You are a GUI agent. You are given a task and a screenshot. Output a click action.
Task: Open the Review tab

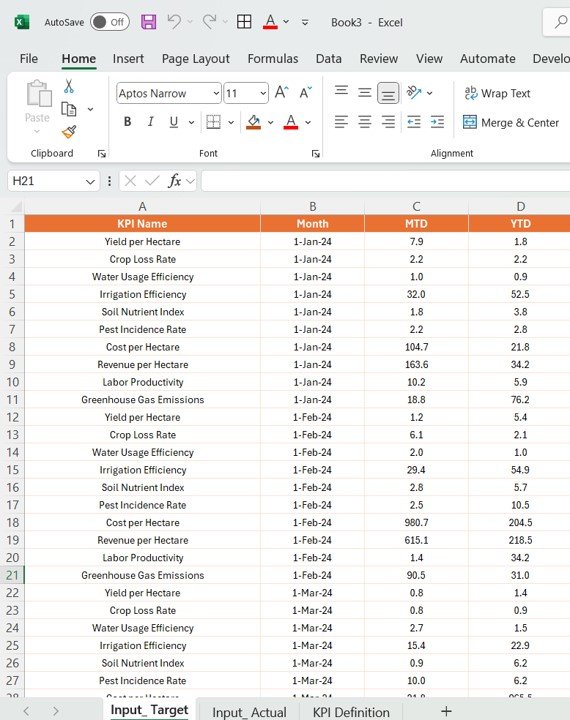point(378,59)
